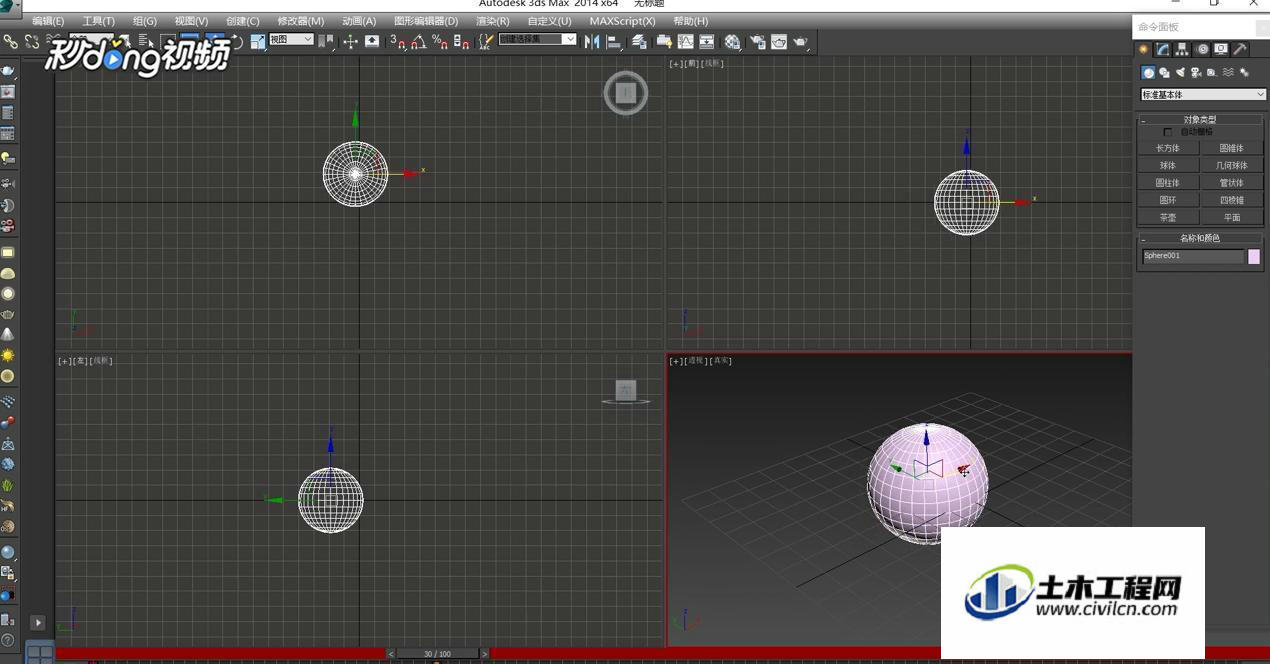This screenshot has height=664, width=1270.
Task: Open the [真实] shading menu in 透视 viewport
Action: (x=721, y=361)
